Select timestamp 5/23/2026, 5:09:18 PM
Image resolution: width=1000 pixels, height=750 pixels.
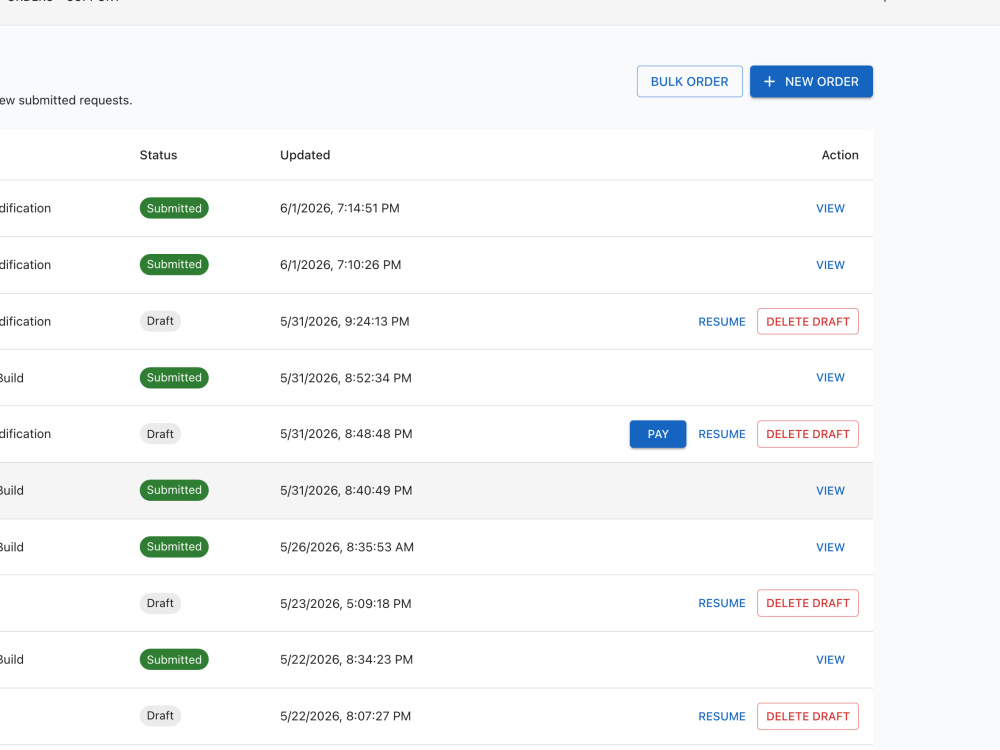click(x=346, y=603)
